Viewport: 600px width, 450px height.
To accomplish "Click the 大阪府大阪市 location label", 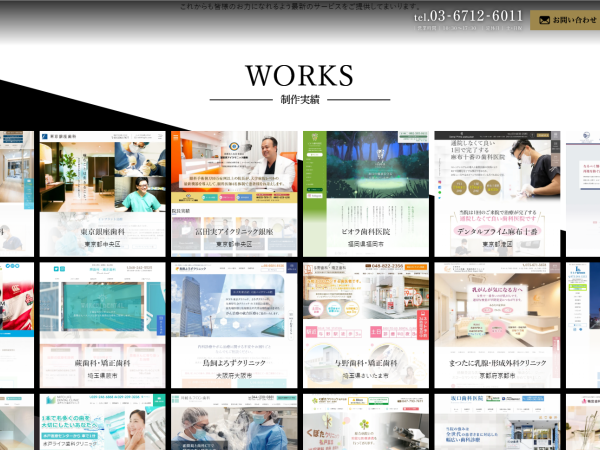I will pos(234,376).
